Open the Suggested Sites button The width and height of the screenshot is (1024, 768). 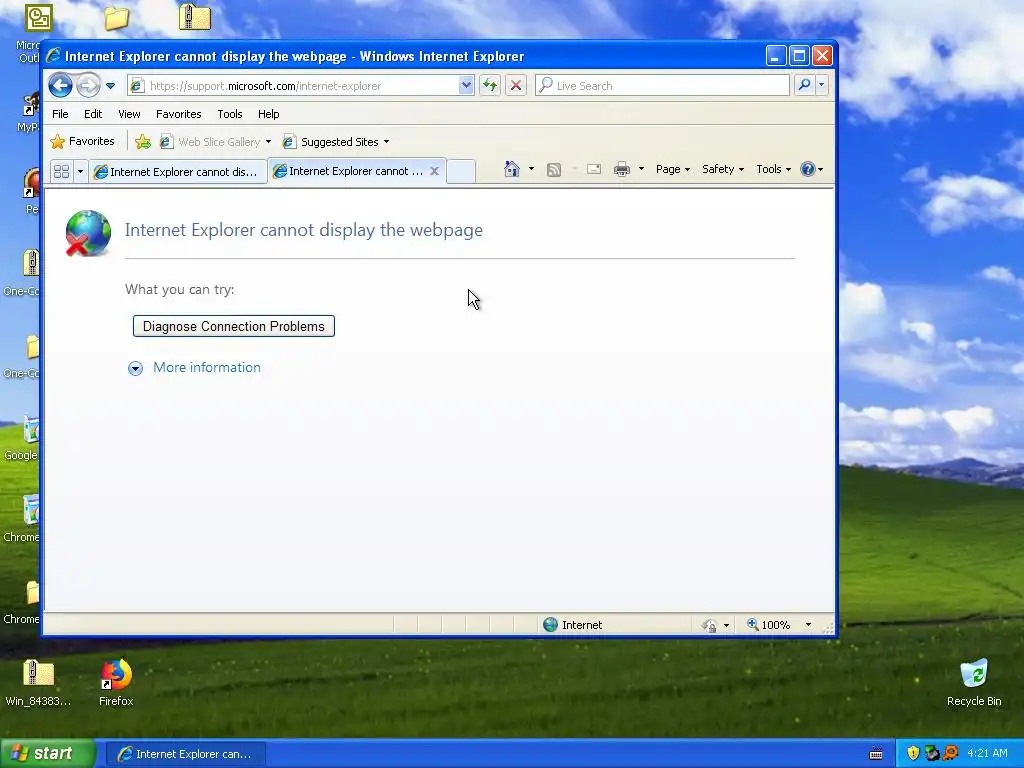[x=336, y=142]
